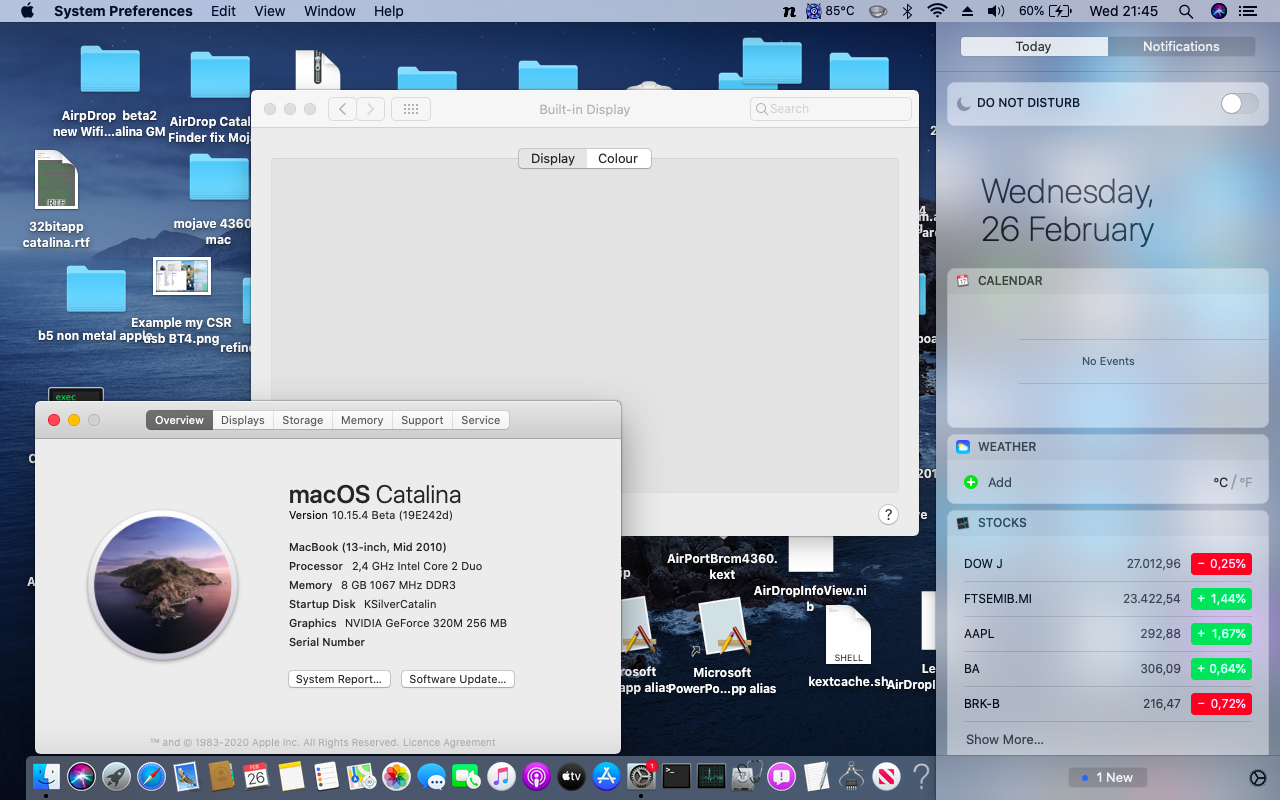
Task: Launch Siri from the Dock
Action: tap(81, 775)
